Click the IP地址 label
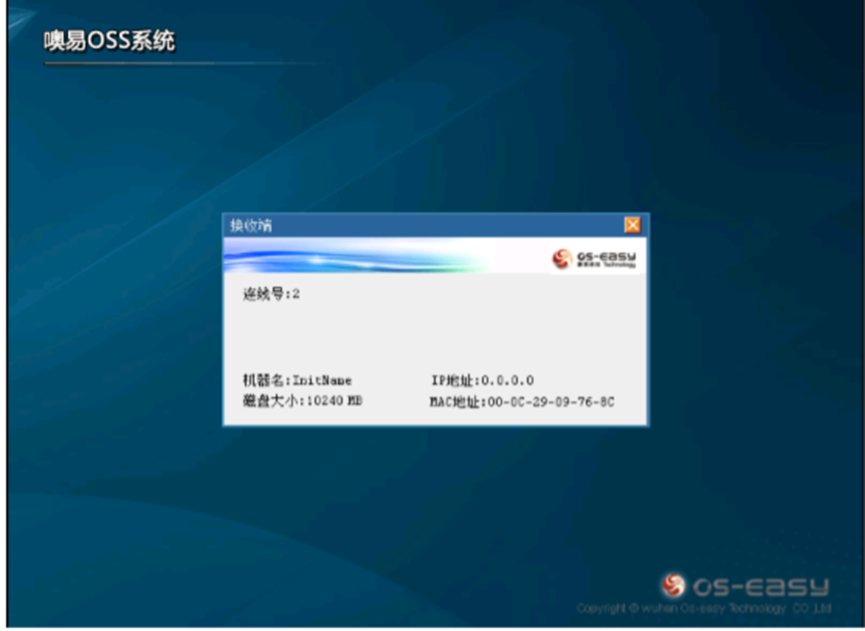 454,381
